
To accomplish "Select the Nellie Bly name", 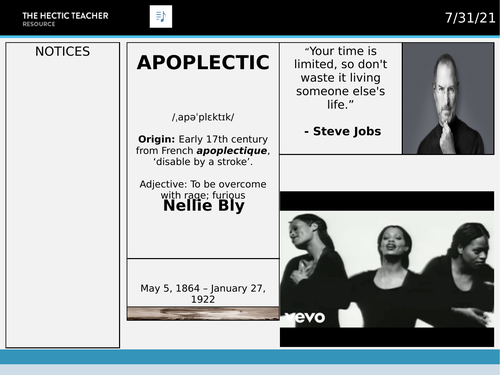I will click(204, 206).
